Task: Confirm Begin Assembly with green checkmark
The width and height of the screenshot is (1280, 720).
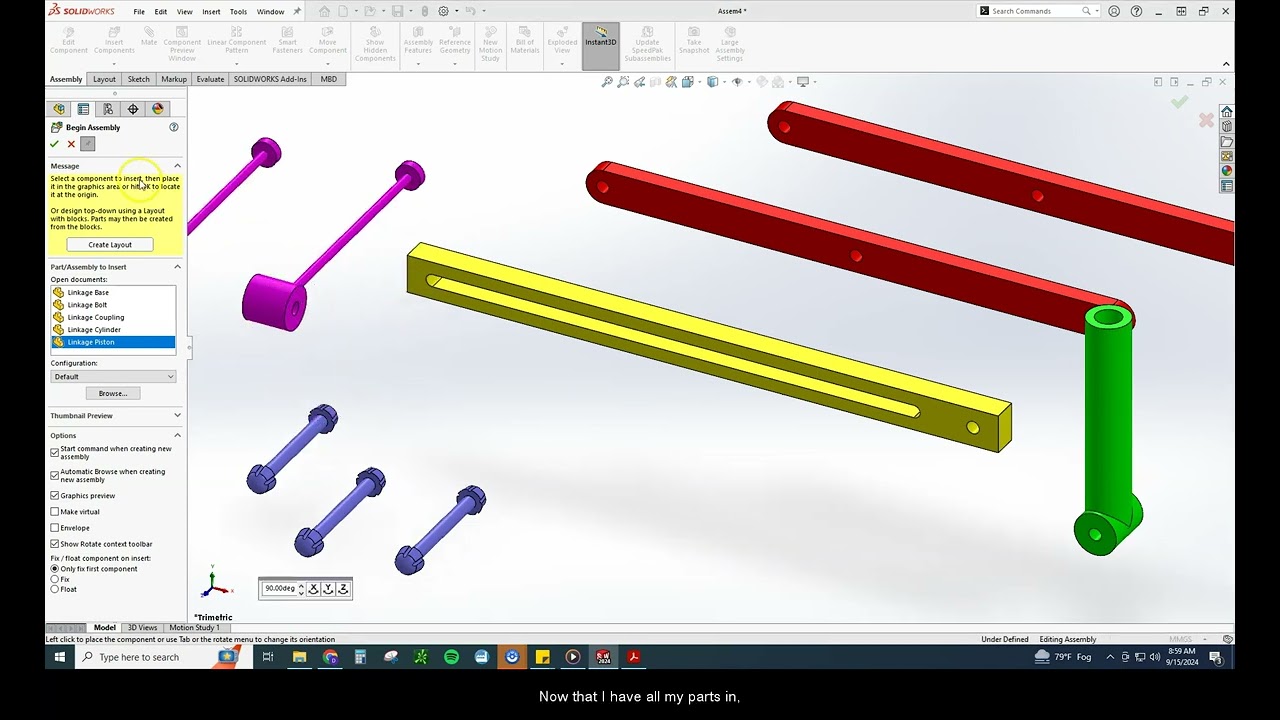Action: point(55,144)
